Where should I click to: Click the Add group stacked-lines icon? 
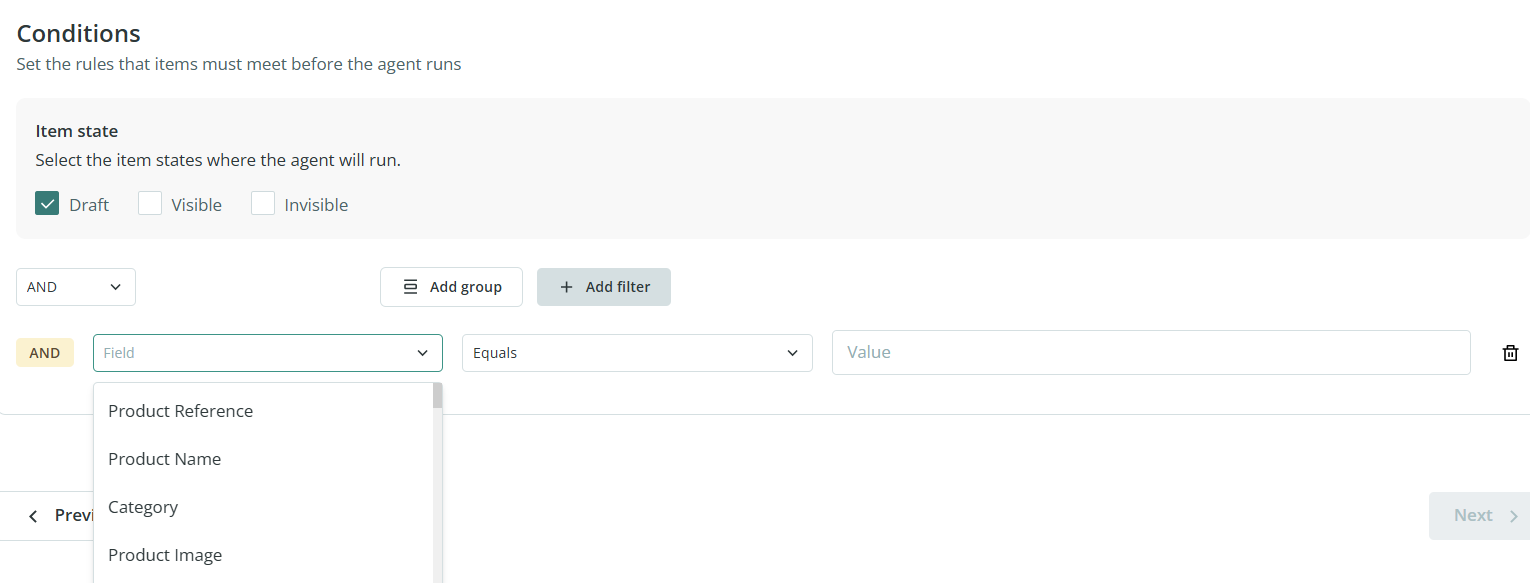click(x=410, y=287)
